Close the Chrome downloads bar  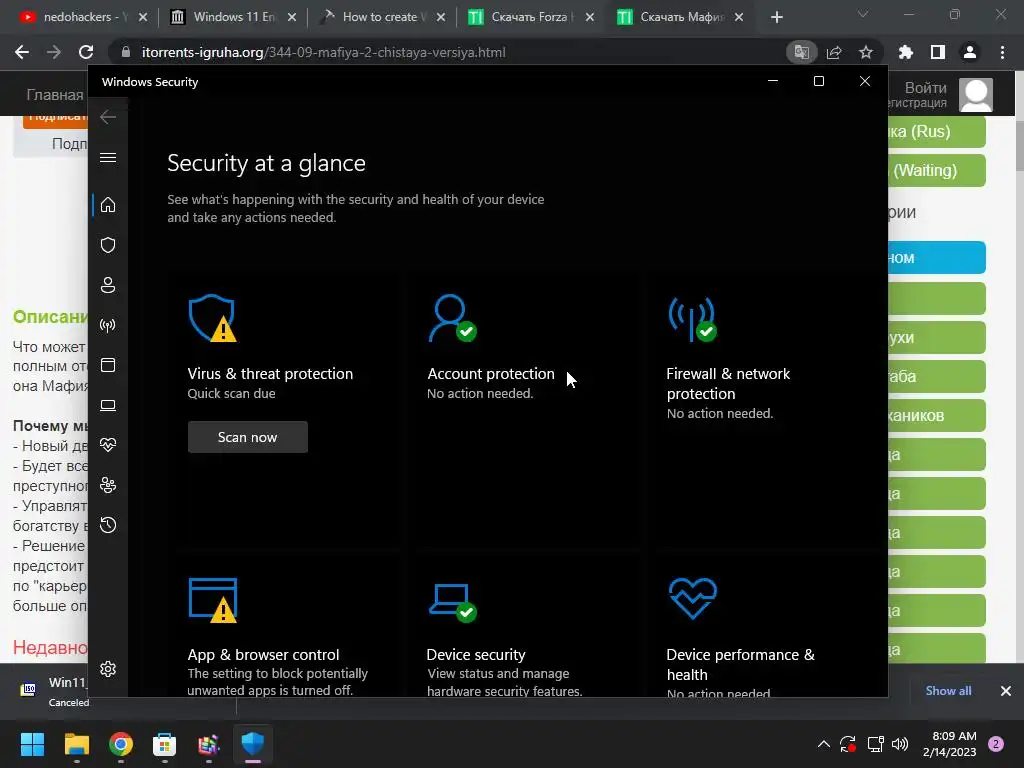1006,690
